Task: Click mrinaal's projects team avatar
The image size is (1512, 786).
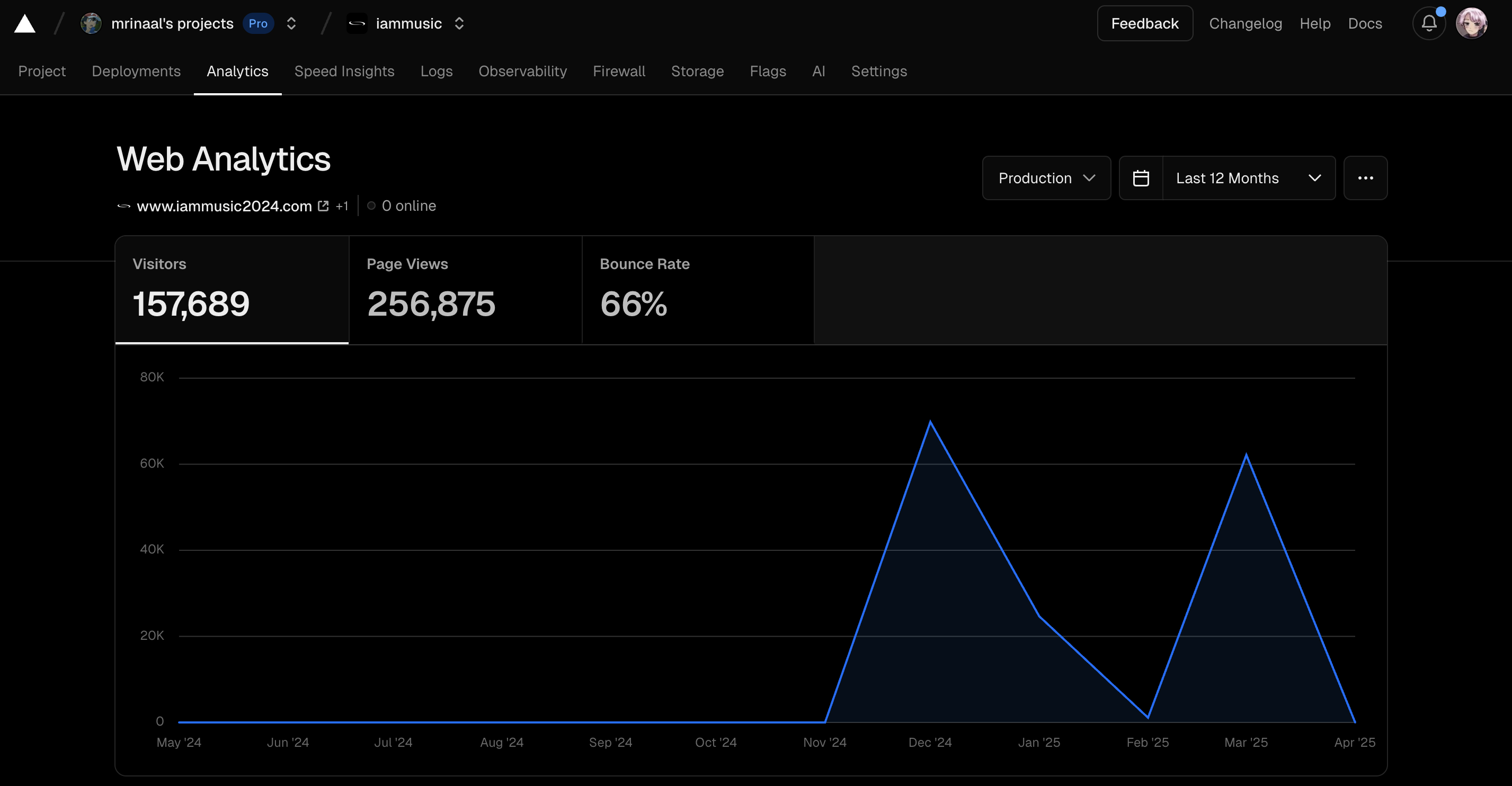Action: click(91, 23)
